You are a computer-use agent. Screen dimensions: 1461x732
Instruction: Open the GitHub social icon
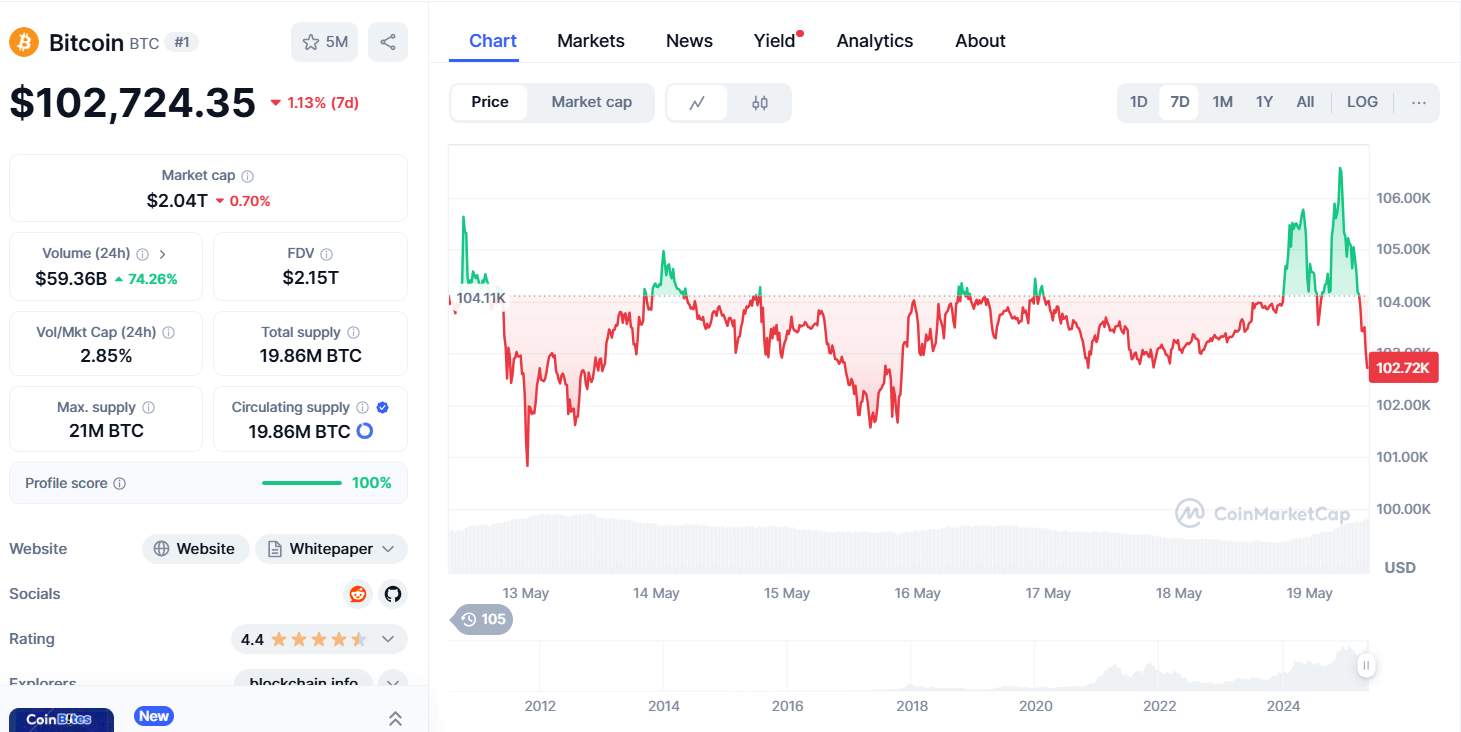(393, 594)
